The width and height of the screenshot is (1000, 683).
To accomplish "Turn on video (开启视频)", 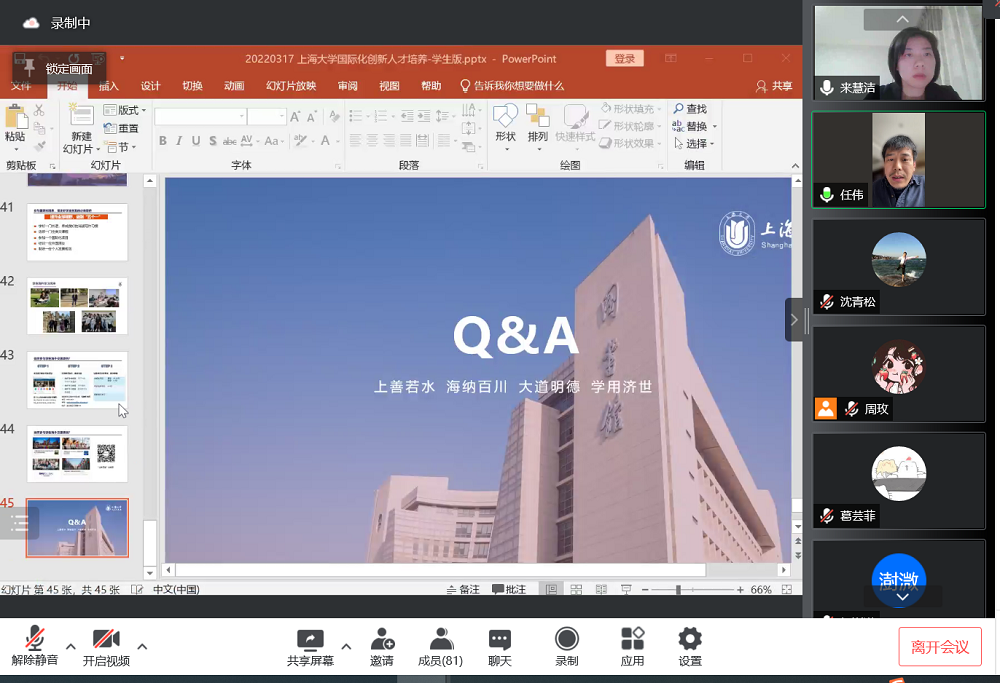I will click(x=106, y=647).
